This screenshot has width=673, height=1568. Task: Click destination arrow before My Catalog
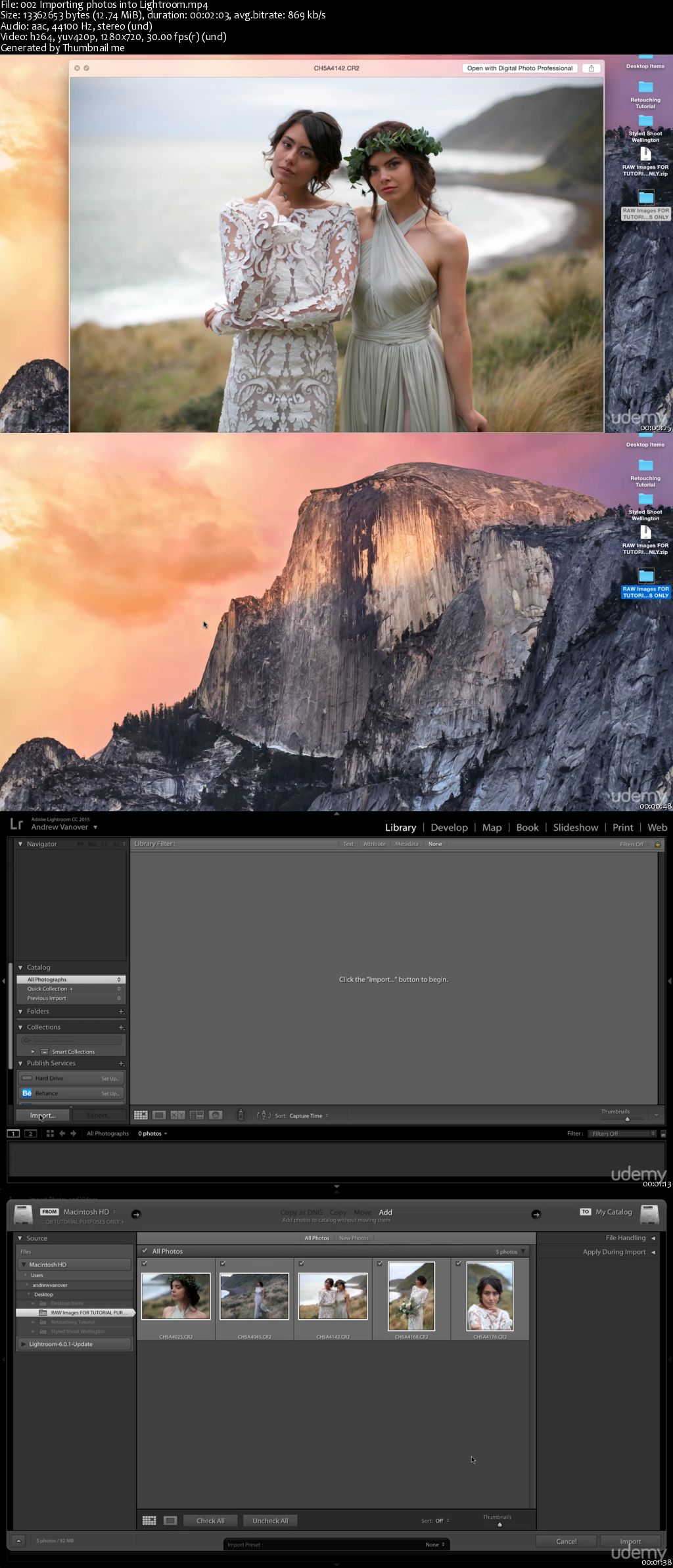[x=536, y=1214]
